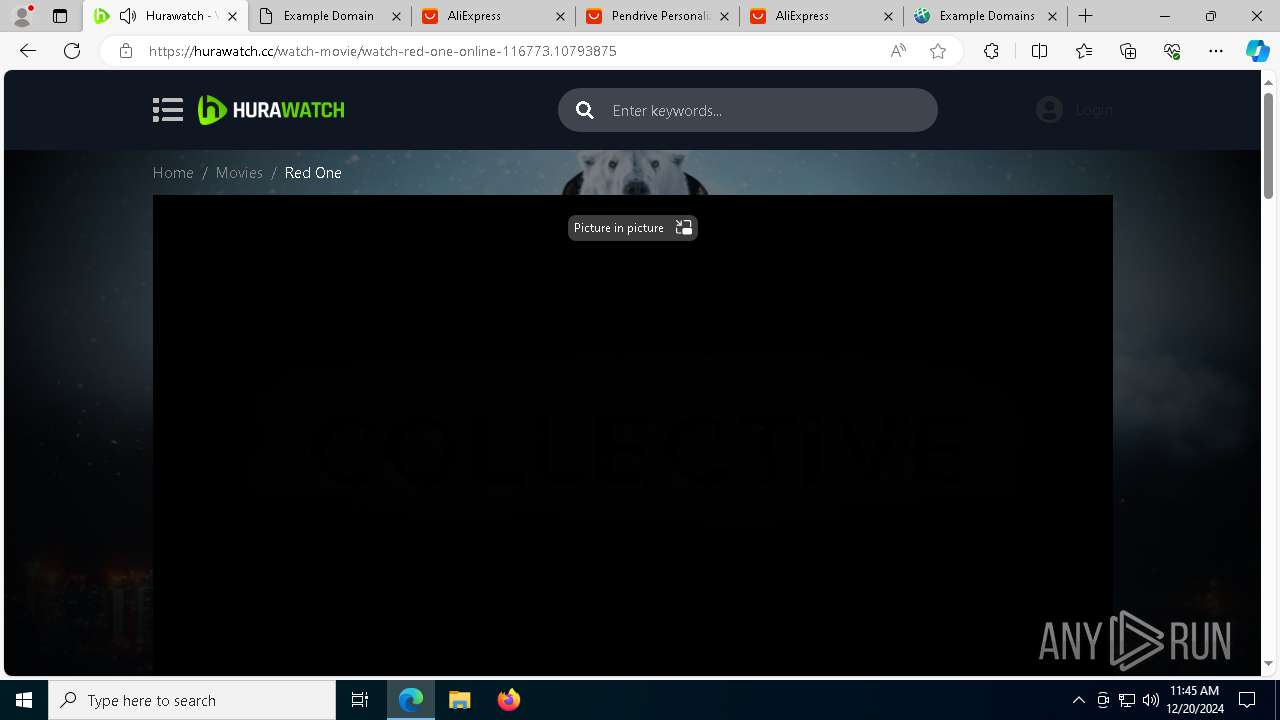Open the Read aloud icon
This screenshot has width=1280, height=720.
[x=898, y=51]
